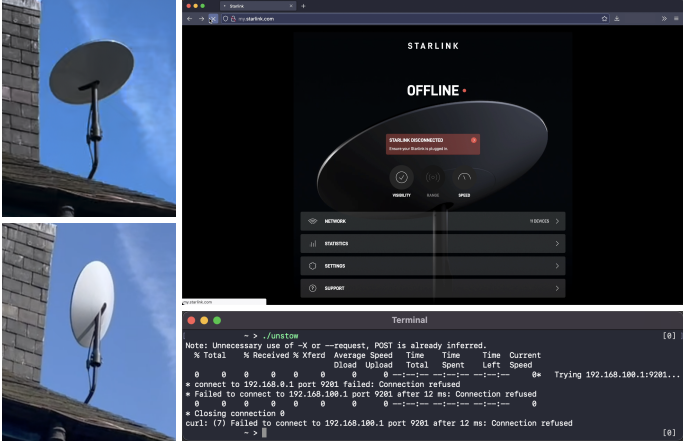The width and height of the screenshot is (683, 441).
Task: Click the Speed gauge icon
Action: click(464, 177)
